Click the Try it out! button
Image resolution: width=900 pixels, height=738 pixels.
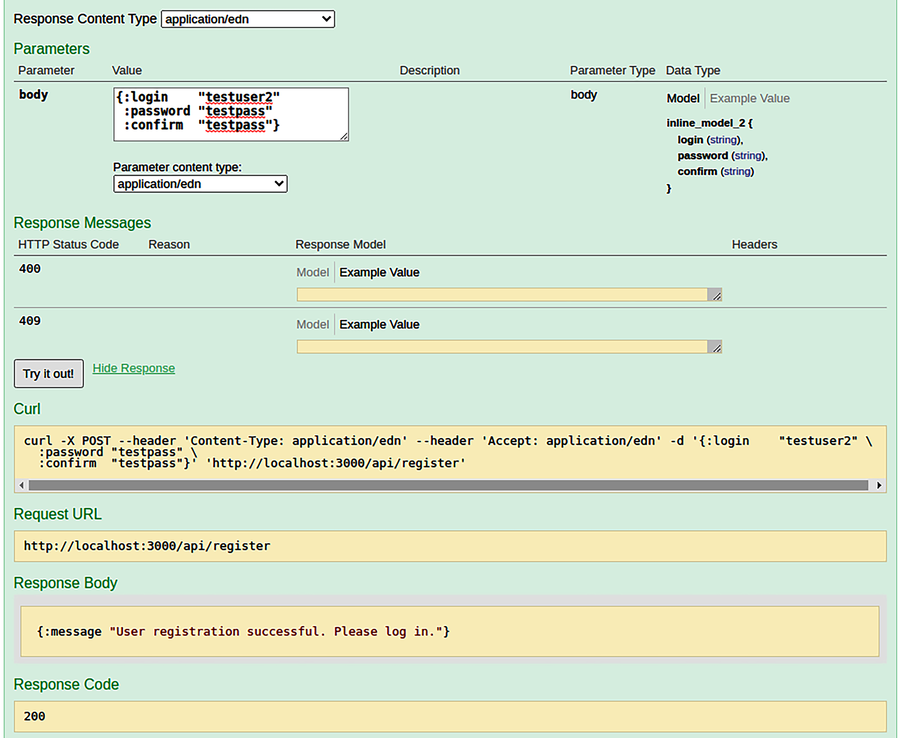click(x=49, y=374)
